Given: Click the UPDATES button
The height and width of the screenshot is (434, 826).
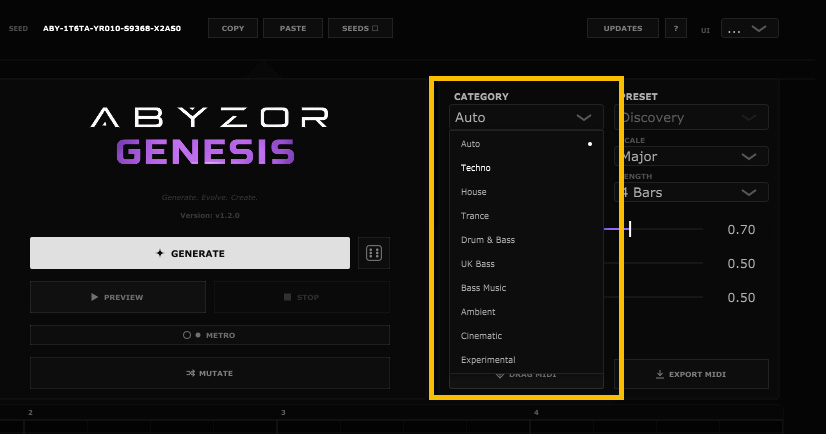Looking at the screenshot, I should tap(623, 28).
